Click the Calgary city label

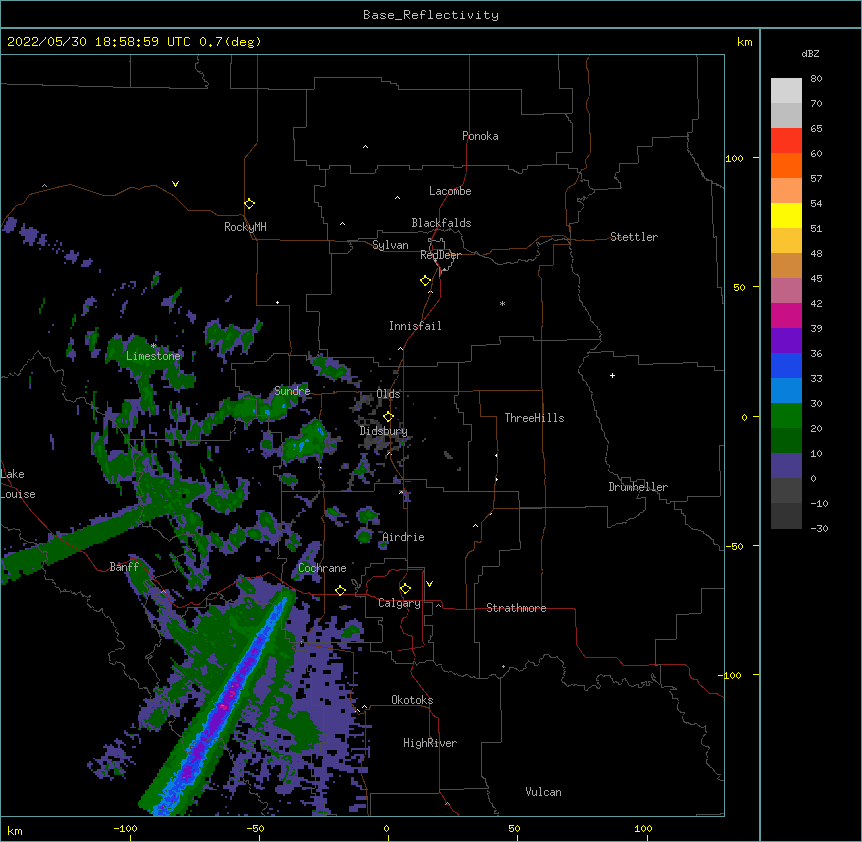tap(399, 603)
